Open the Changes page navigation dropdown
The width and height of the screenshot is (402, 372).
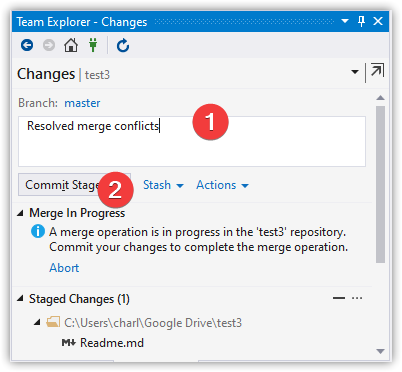pos(355,72)
